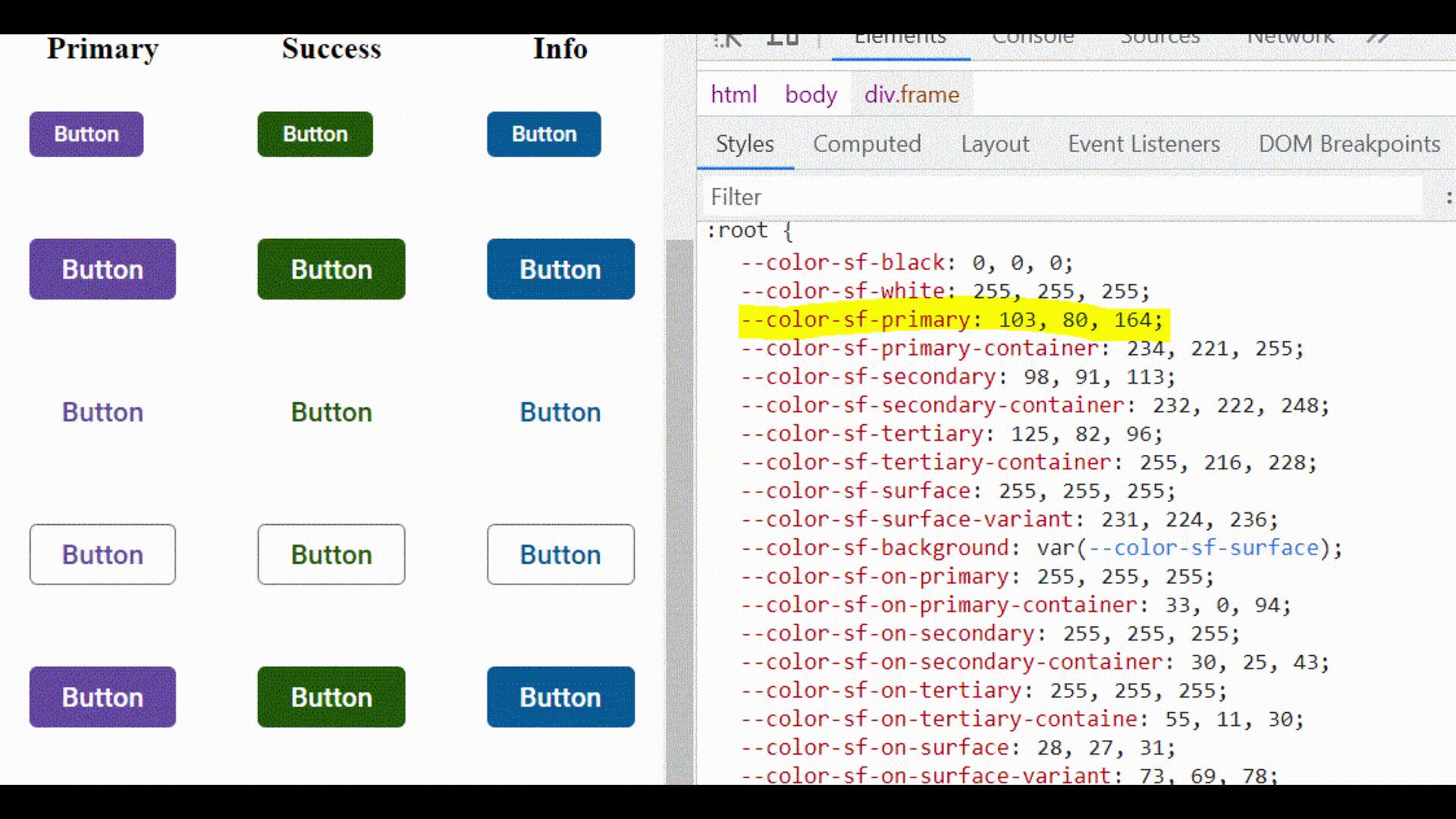
Task: Switch to the Console tab
Action: (x=1033, y=41)
